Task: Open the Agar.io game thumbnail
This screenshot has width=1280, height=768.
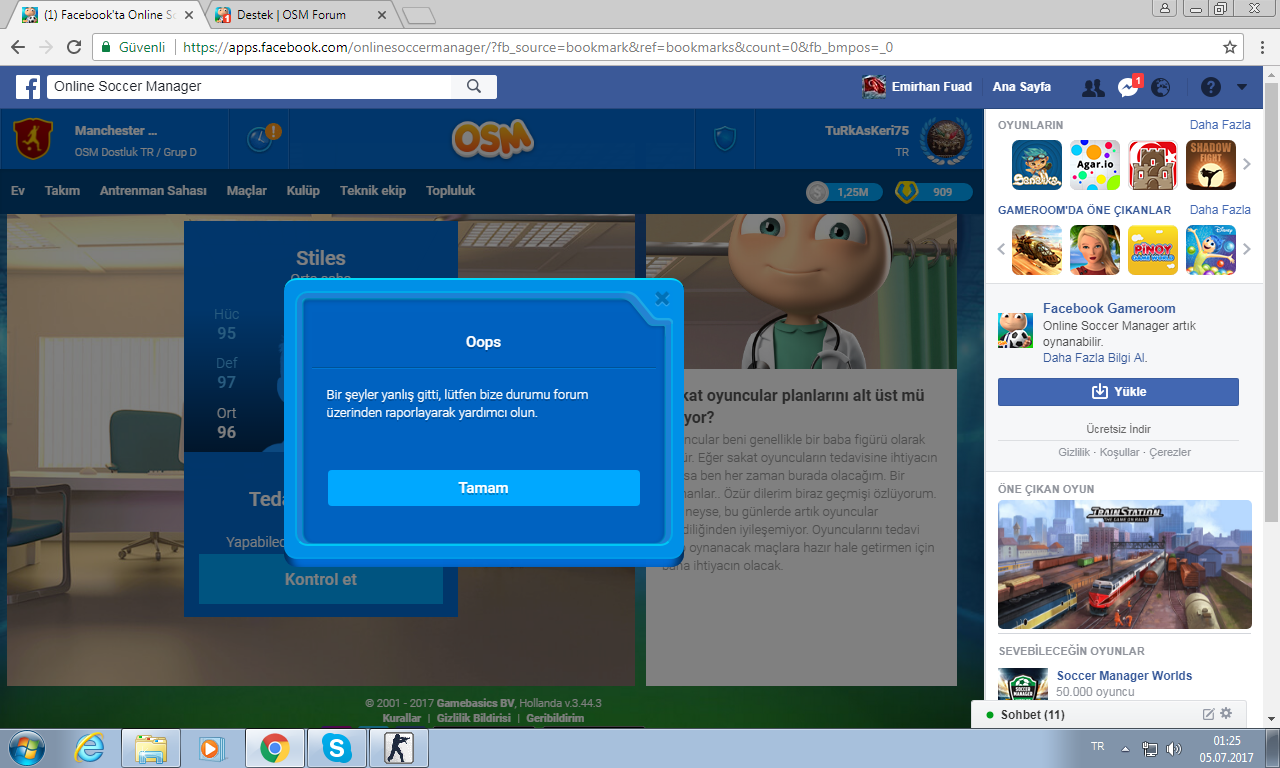Action: coord(1095,165)
